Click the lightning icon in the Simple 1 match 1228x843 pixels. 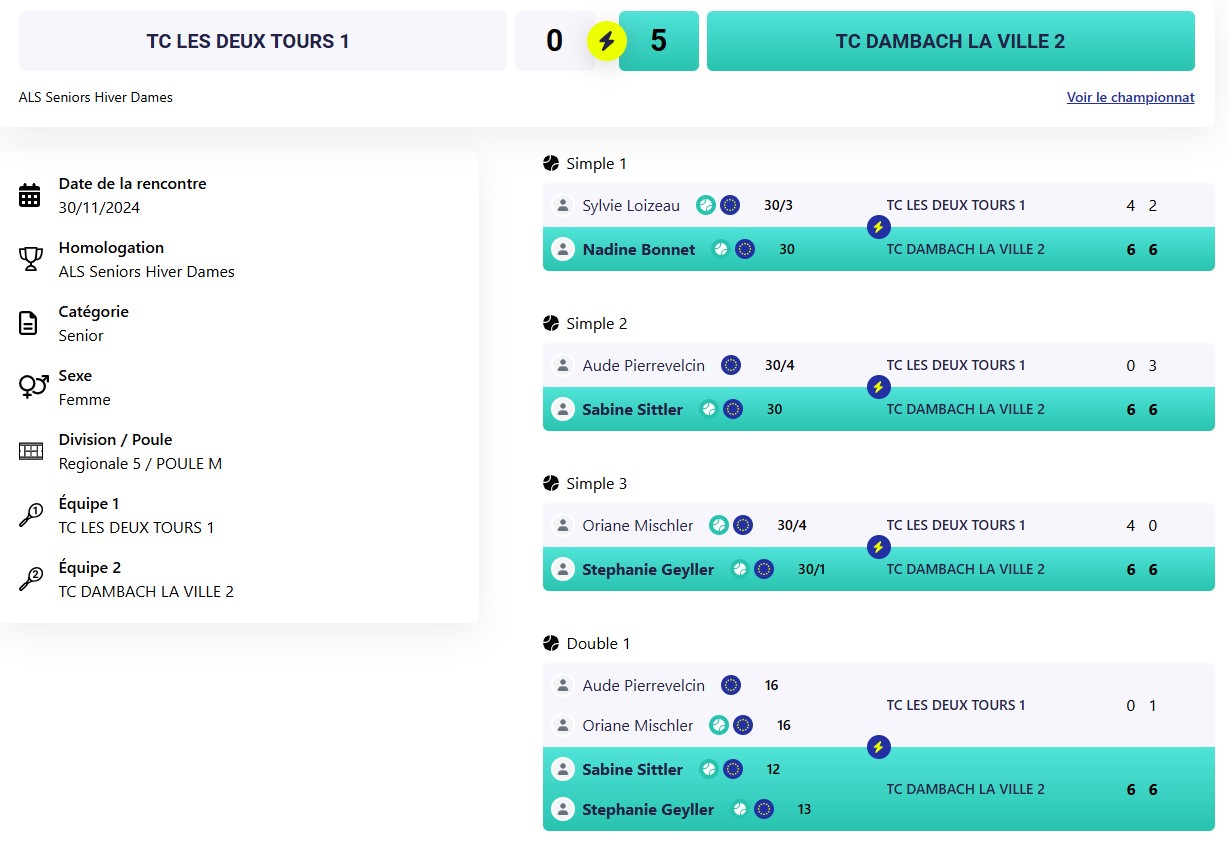tap(878, 227)
